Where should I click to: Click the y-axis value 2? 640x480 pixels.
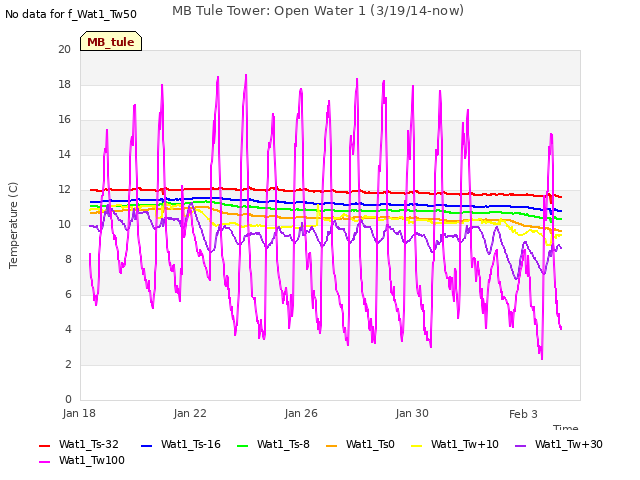[68, 364]
